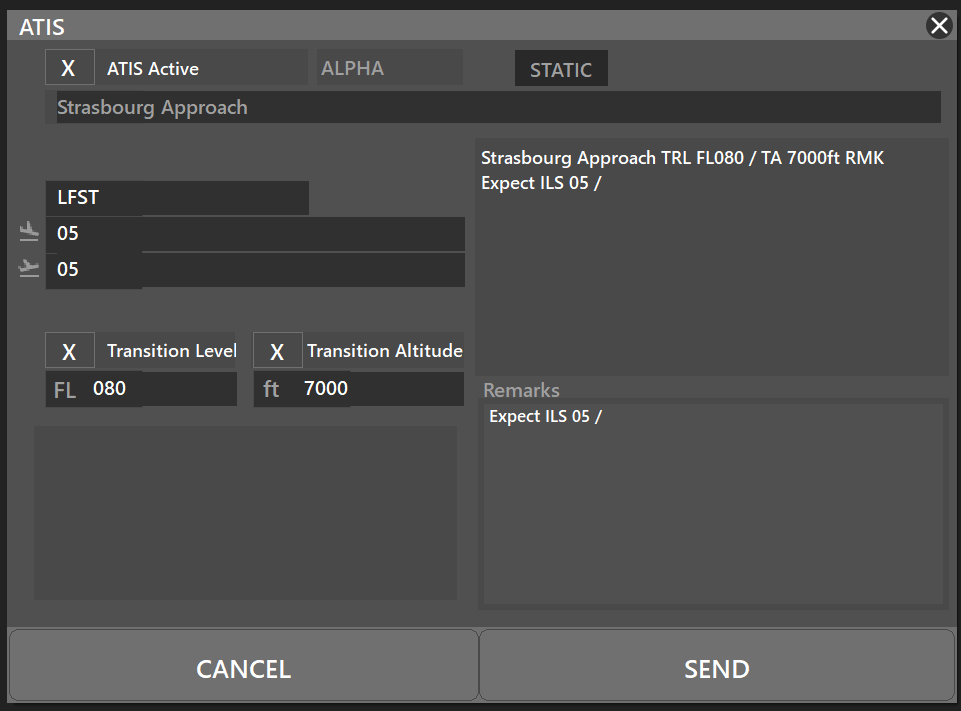This screenshot has height=711, width=961.
Task: Click inside the Remarks text box
Action: tap(713, 504)
